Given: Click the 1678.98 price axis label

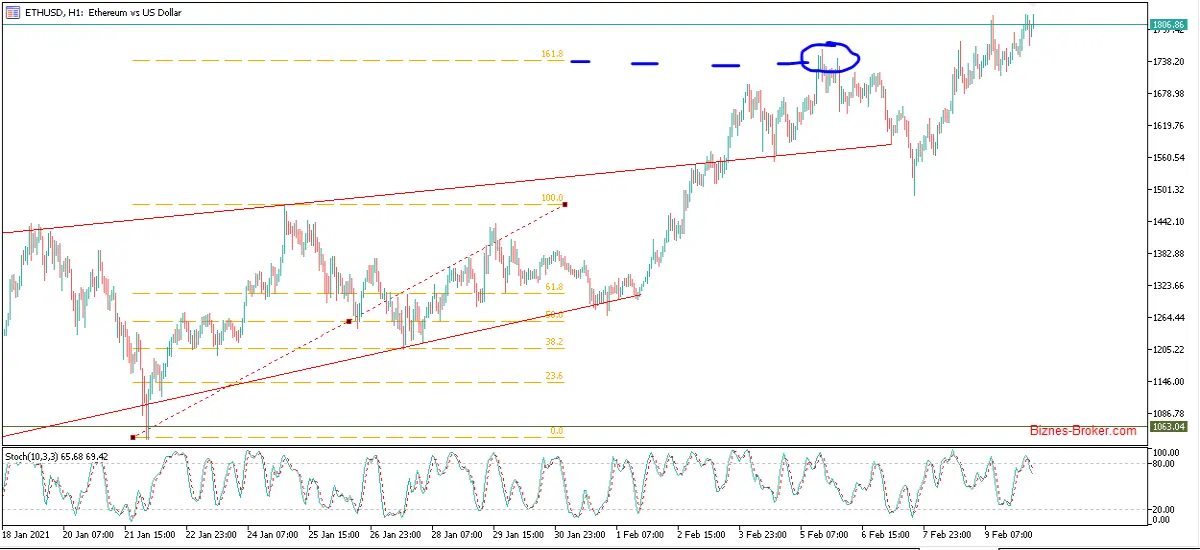Looking at the screenshot, I should 1168,94.
